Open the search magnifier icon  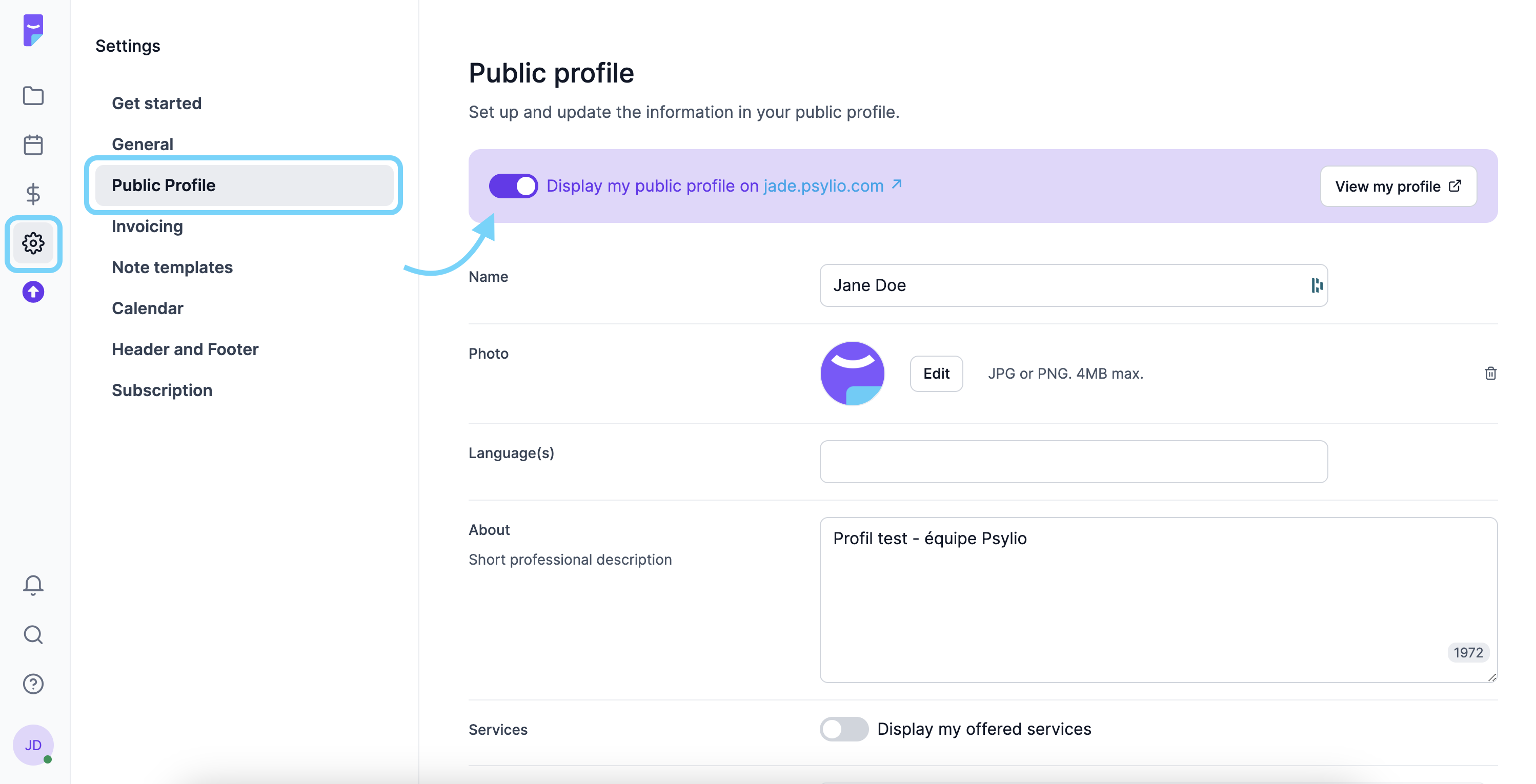(x=33, y=634)
